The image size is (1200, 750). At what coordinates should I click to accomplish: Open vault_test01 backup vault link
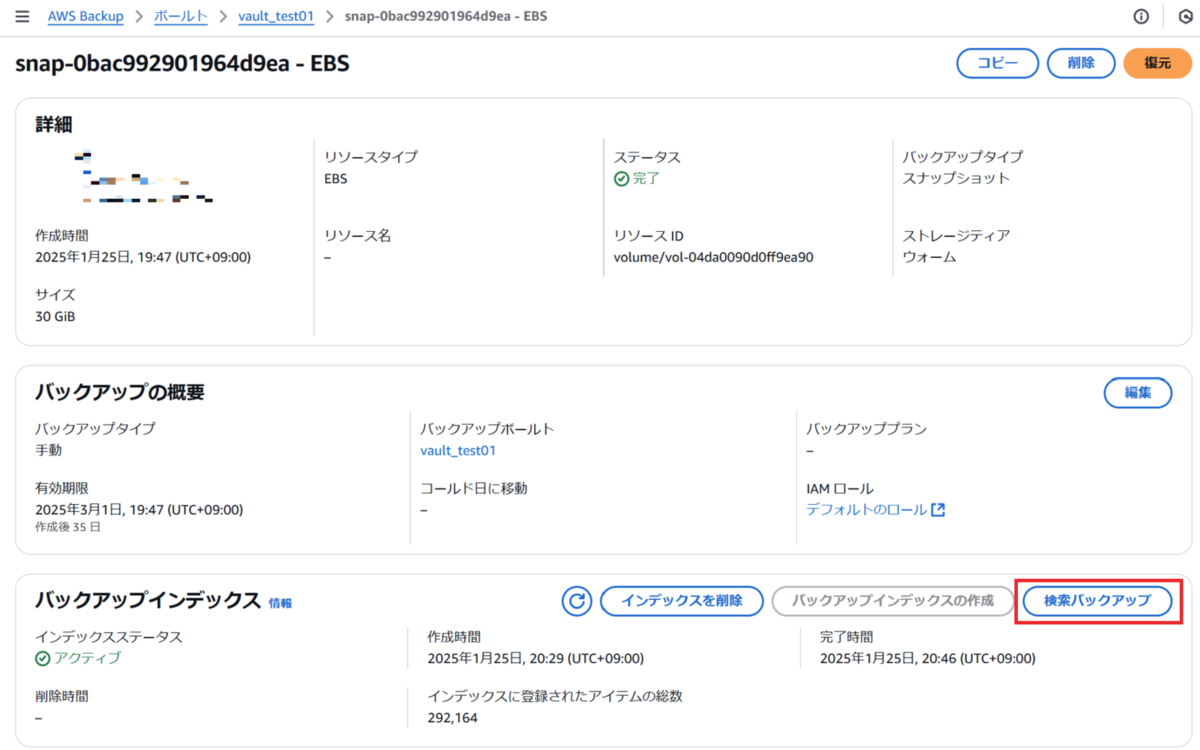(458, 451)
